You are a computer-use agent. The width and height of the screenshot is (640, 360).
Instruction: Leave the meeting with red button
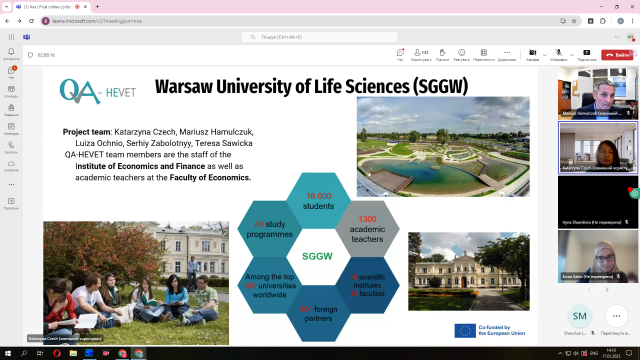point(617,55)
